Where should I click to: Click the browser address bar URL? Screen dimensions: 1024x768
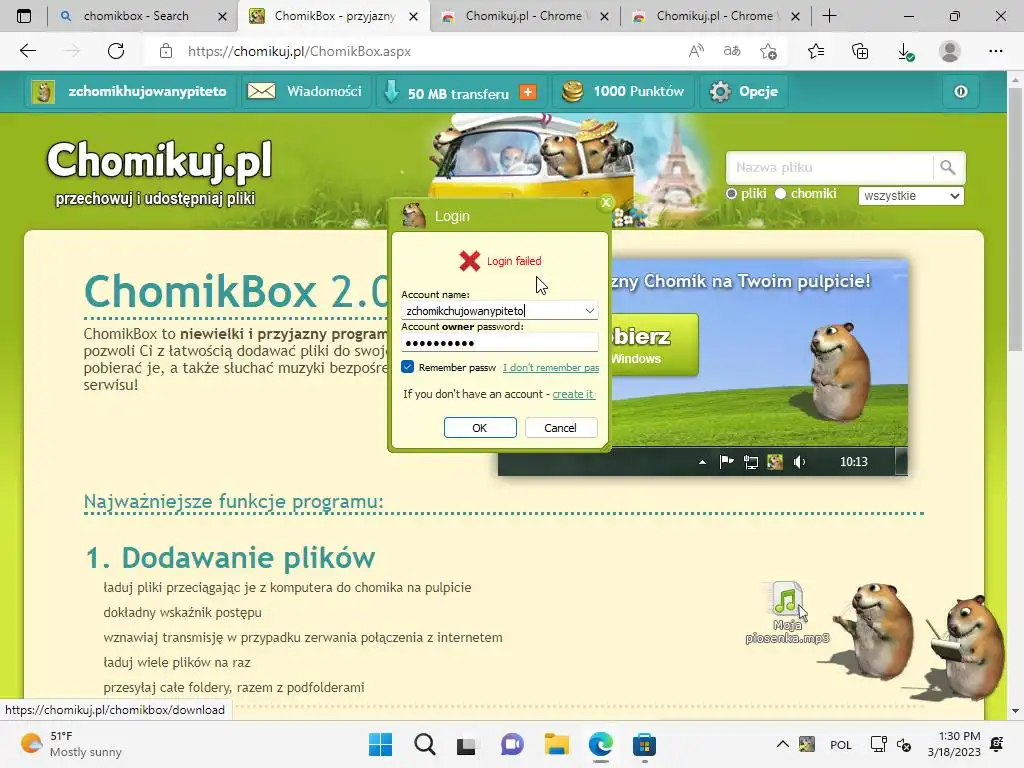click(299, 51)
